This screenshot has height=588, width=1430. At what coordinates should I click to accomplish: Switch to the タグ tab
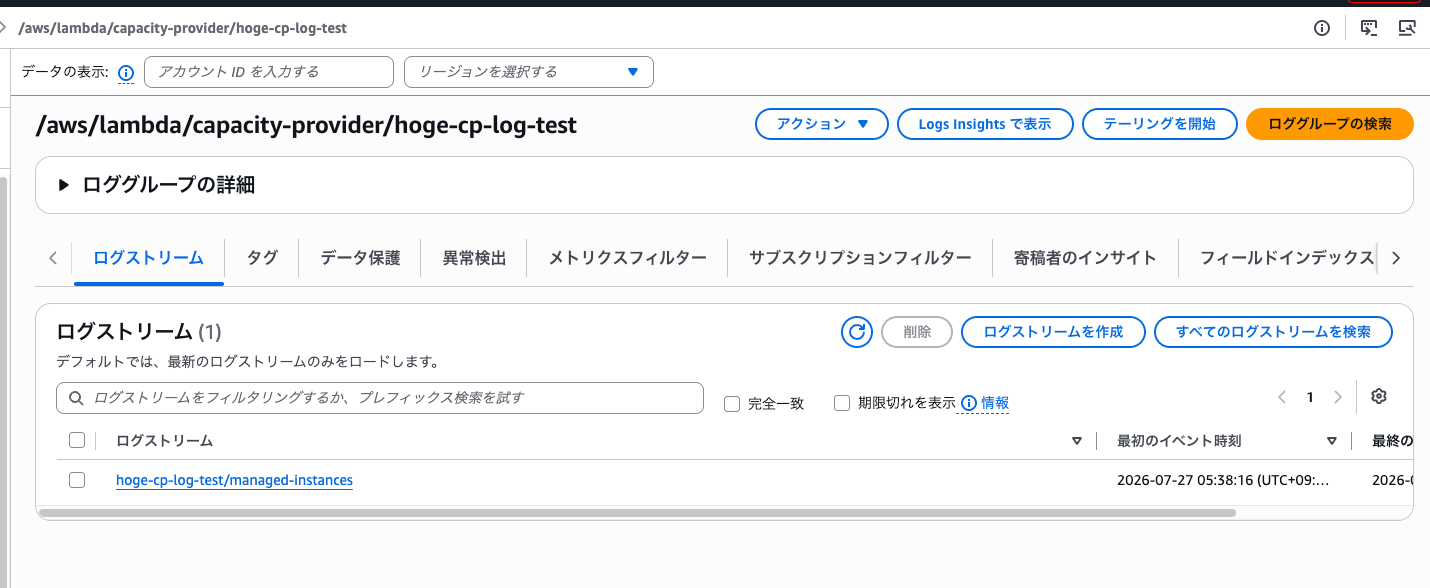(262, 258)
